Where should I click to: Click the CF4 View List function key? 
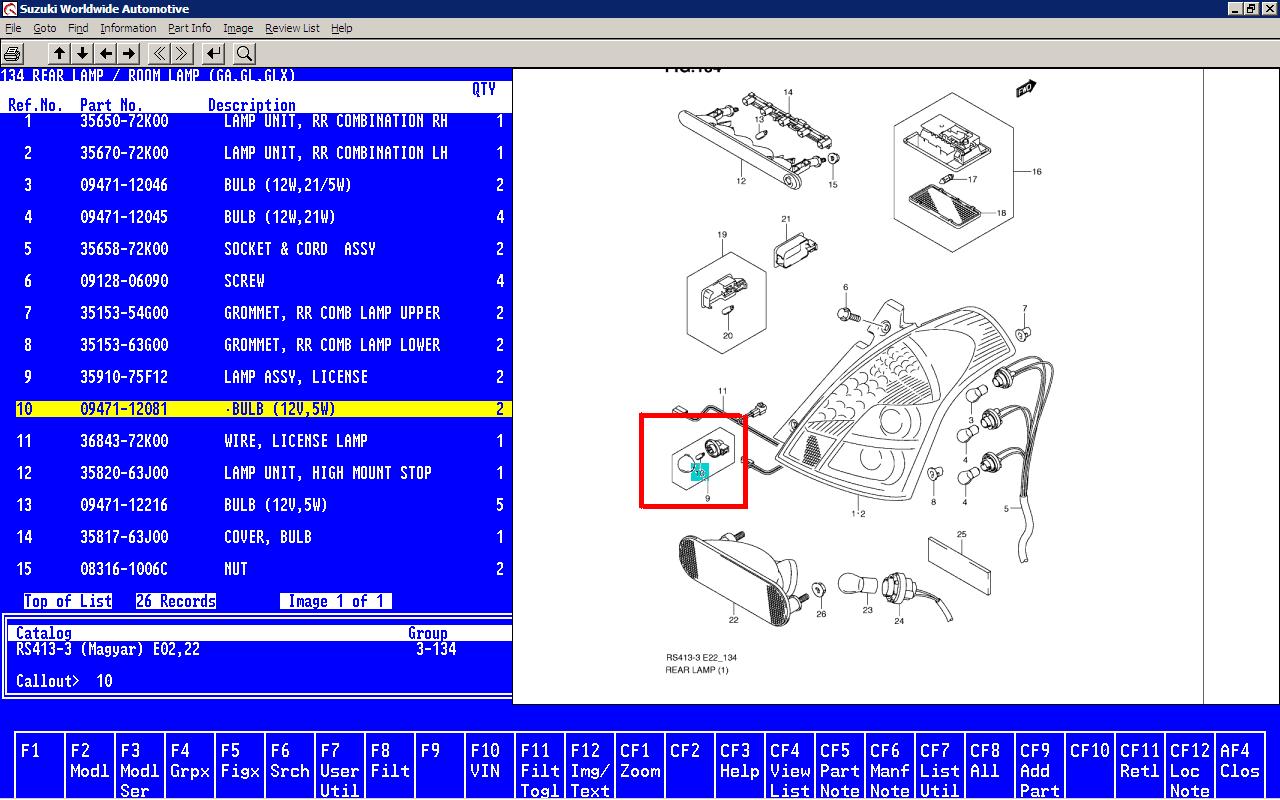(790, 765)
